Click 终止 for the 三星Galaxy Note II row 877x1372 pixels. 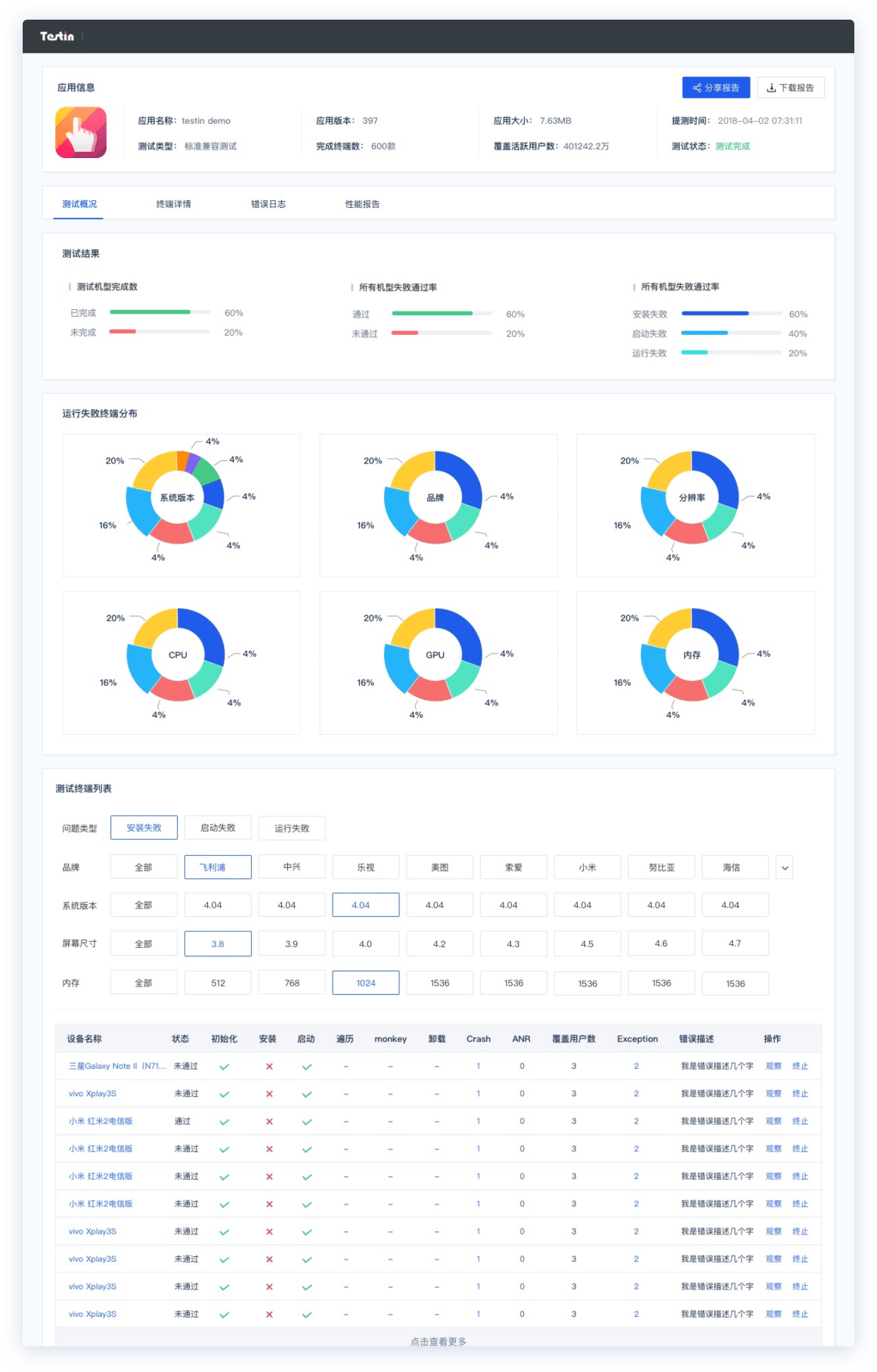pos(800,1066)
